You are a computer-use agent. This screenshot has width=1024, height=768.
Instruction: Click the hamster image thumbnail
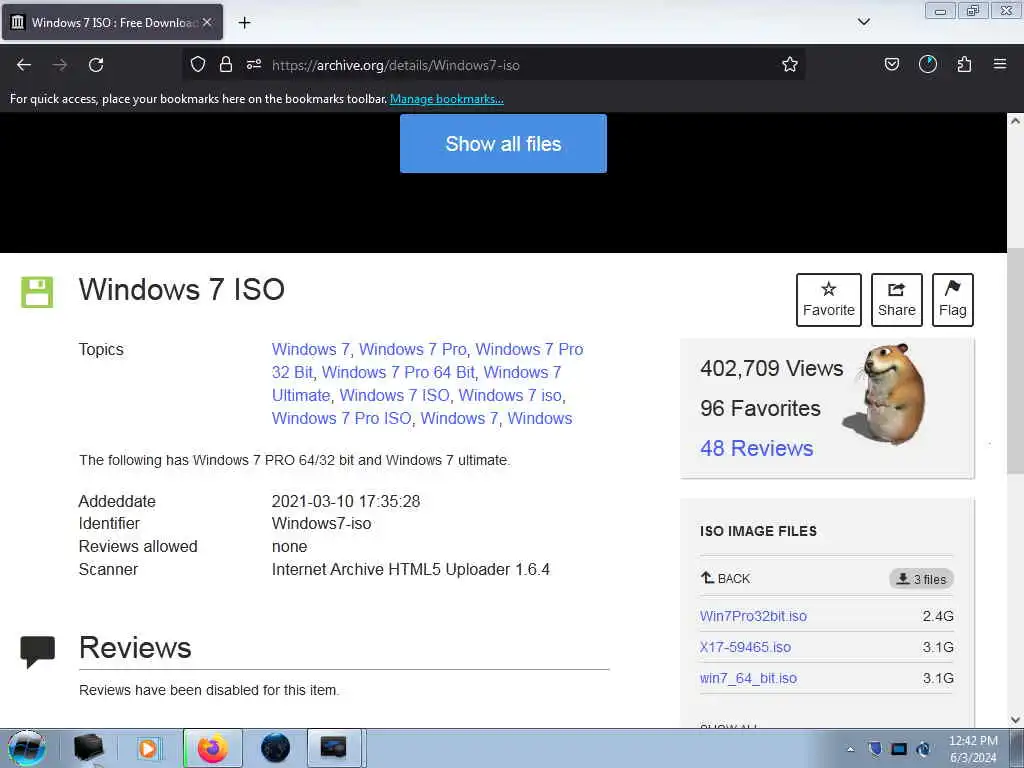point(888,394)
